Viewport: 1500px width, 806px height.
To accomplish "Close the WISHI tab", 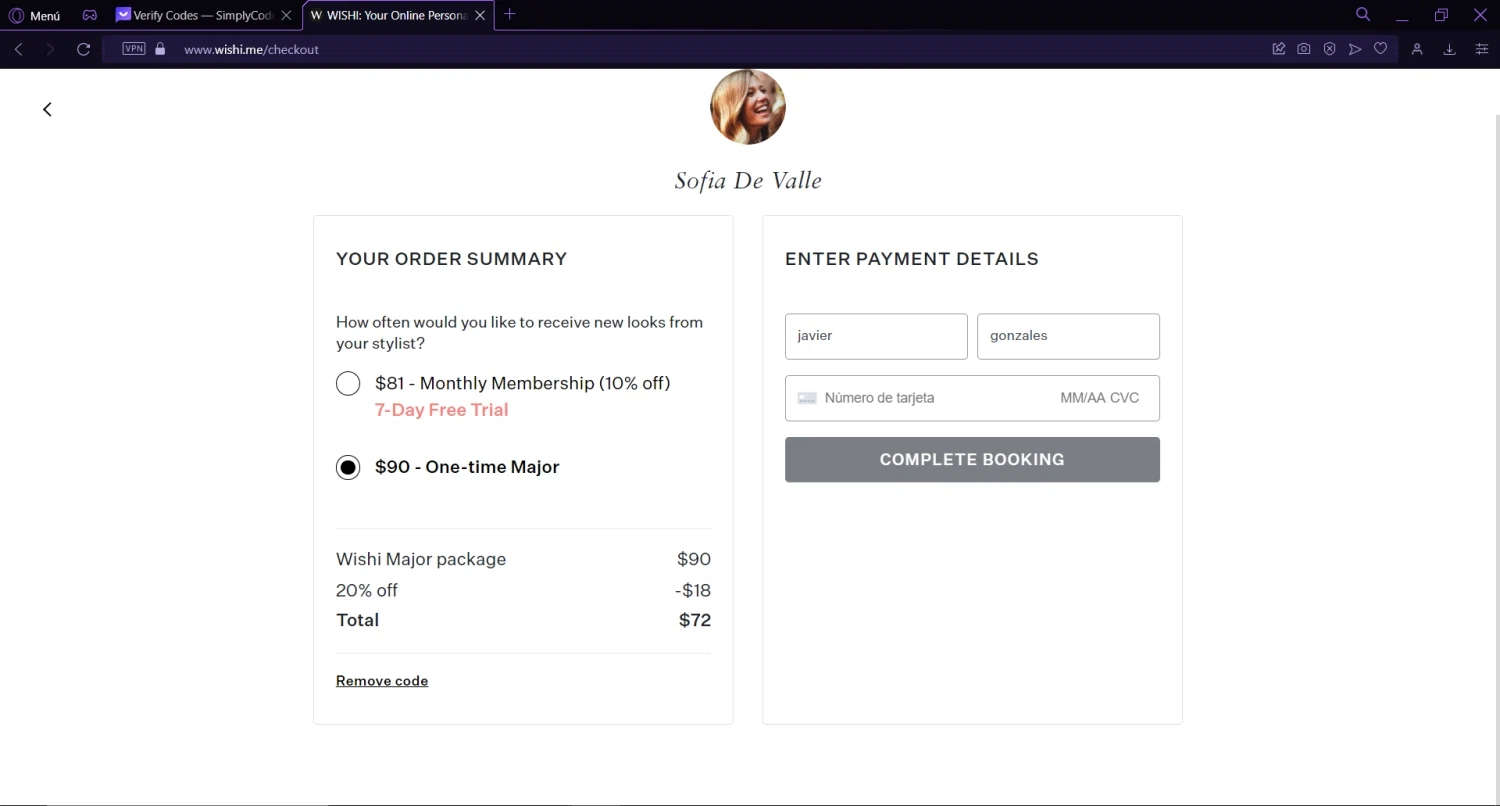I will pyautogui.click(x=480, y=15).
